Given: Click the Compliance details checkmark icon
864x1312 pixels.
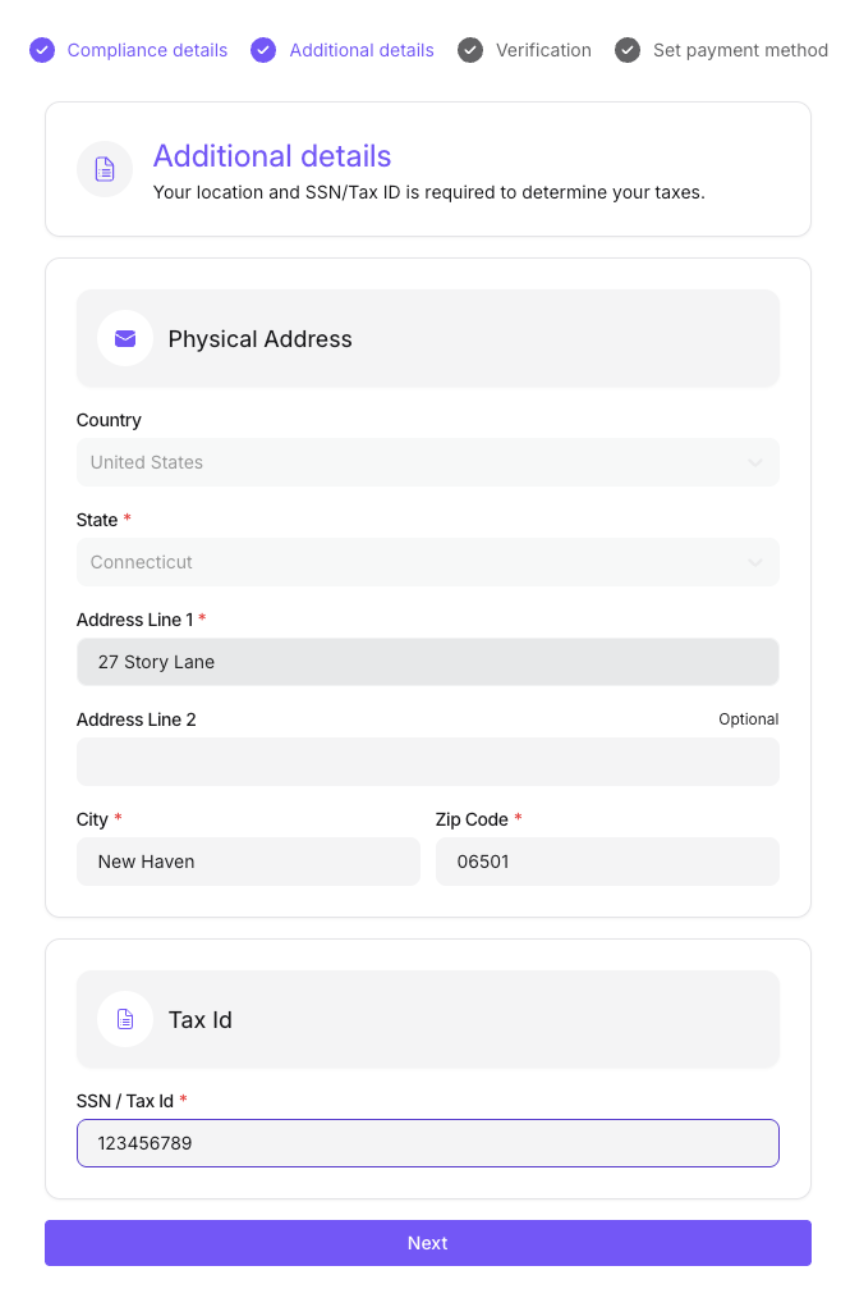Looking at the screenshot, I should coord(42,50).
